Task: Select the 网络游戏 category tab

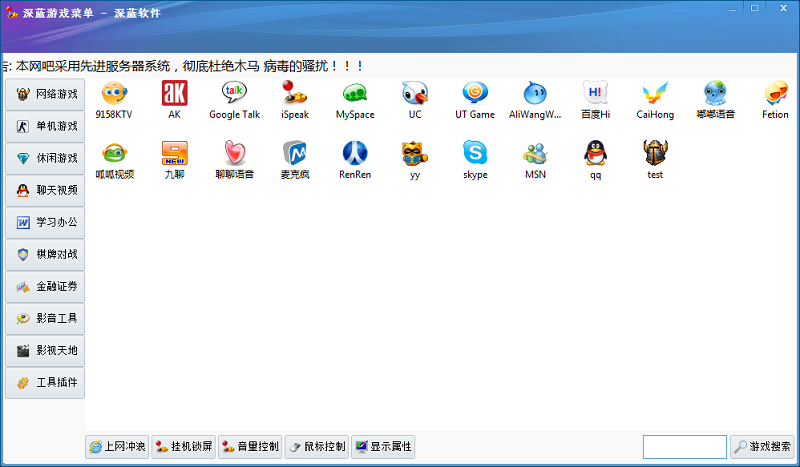Action: click(45, 95)
